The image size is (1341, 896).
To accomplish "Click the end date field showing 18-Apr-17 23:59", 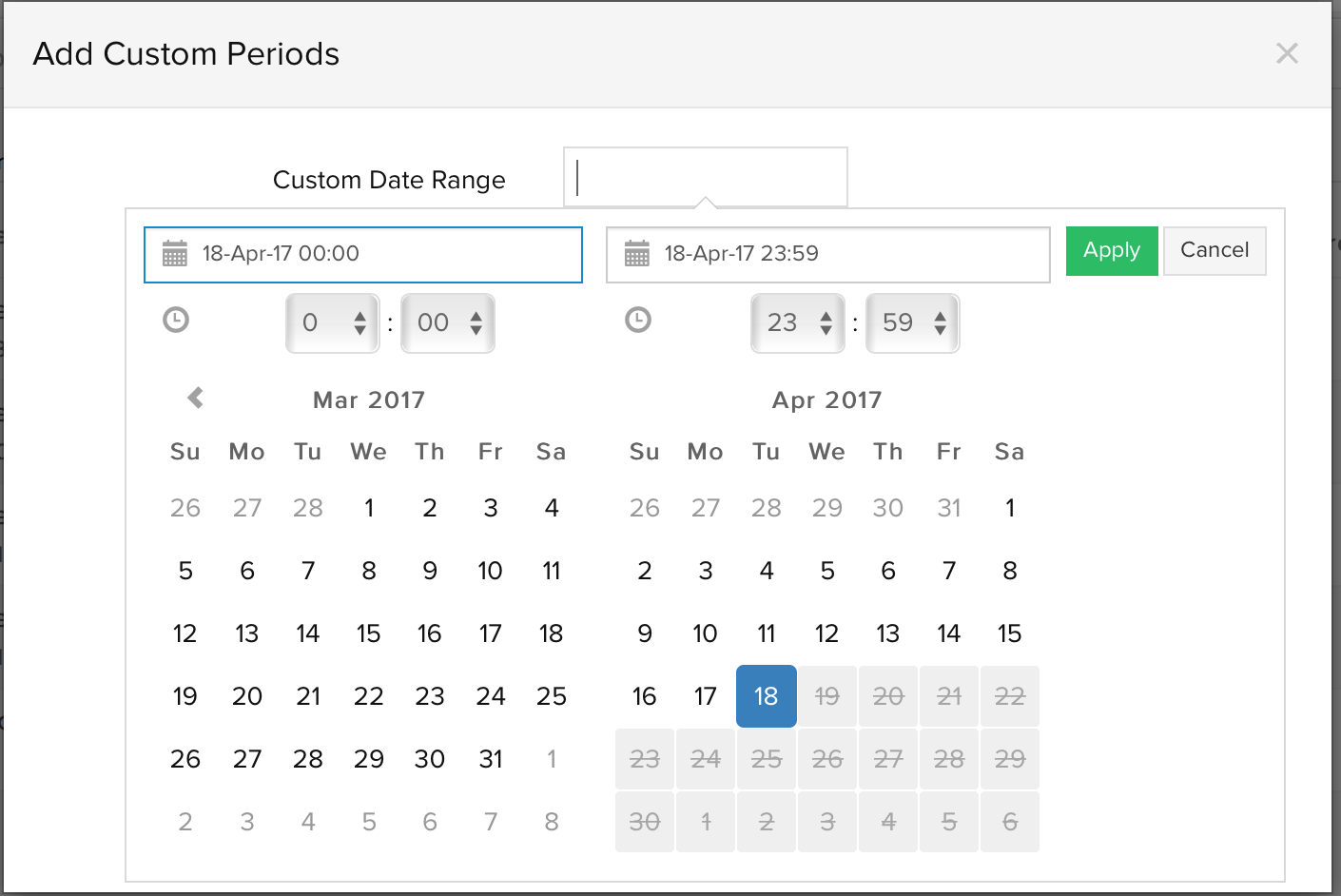I will pyautogui.click(x=827, y=254).
